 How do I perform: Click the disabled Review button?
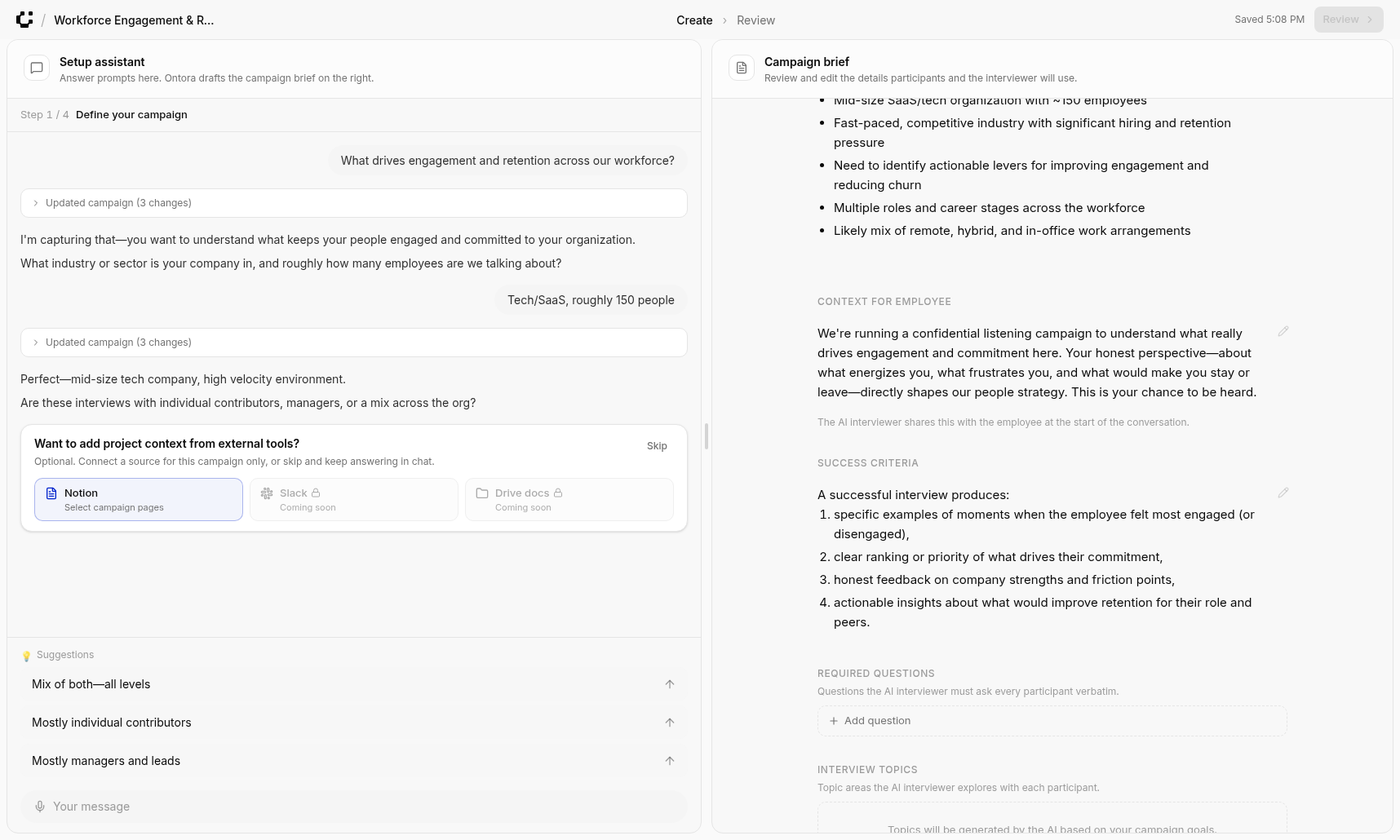click(x=1348, y=20)
